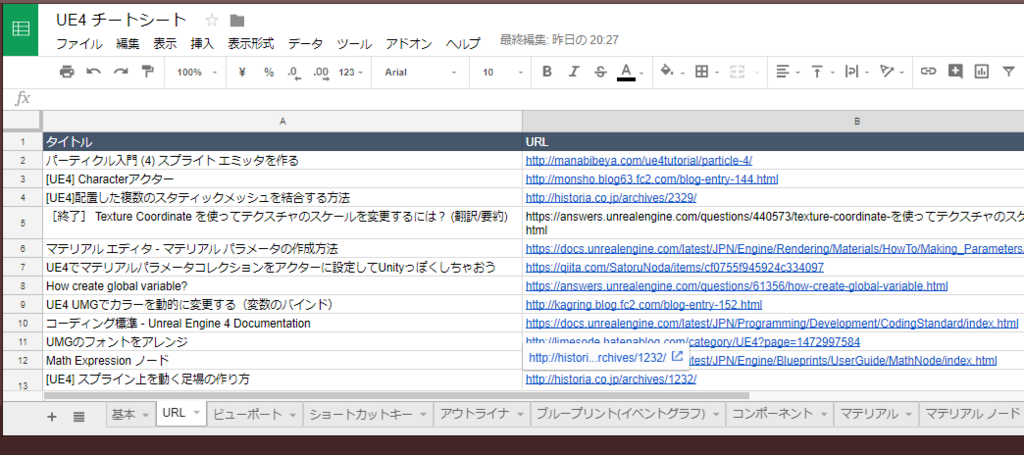Open the historia.co.jp archives/2329 link
The width and height of the screenshot is (1024, 455).
pos(611,197)
